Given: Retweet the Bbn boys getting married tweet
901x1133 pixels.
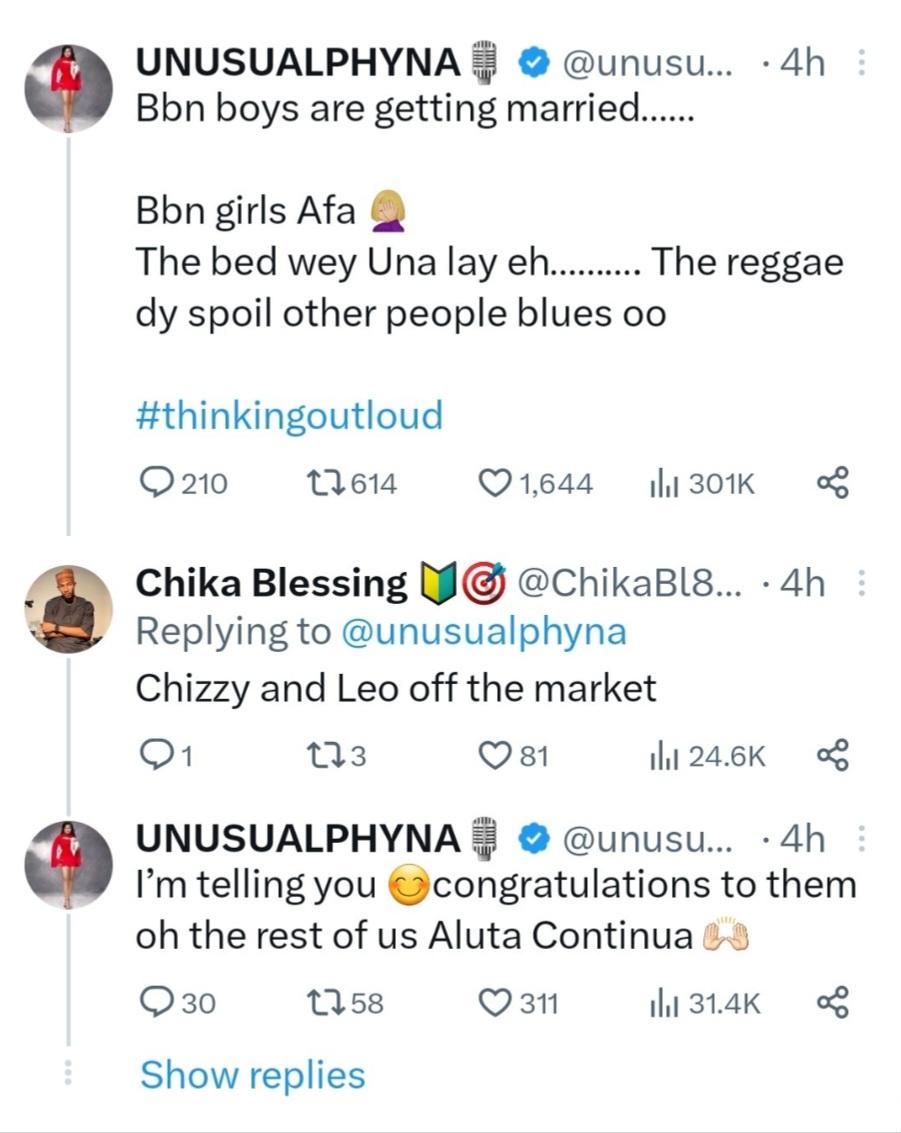Looking at the screenshot, I should coord(324,484).
